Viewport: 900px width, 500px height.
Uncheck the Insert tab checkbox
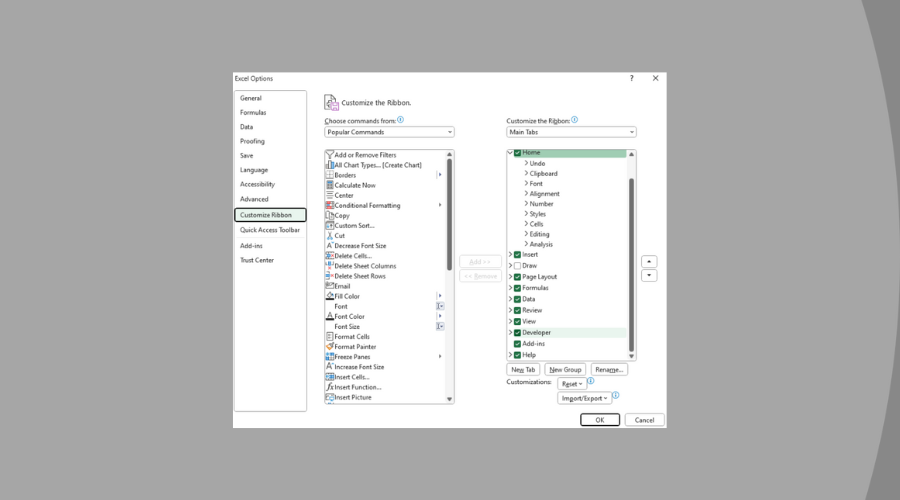pyautogui.click(x=517, y=254)
